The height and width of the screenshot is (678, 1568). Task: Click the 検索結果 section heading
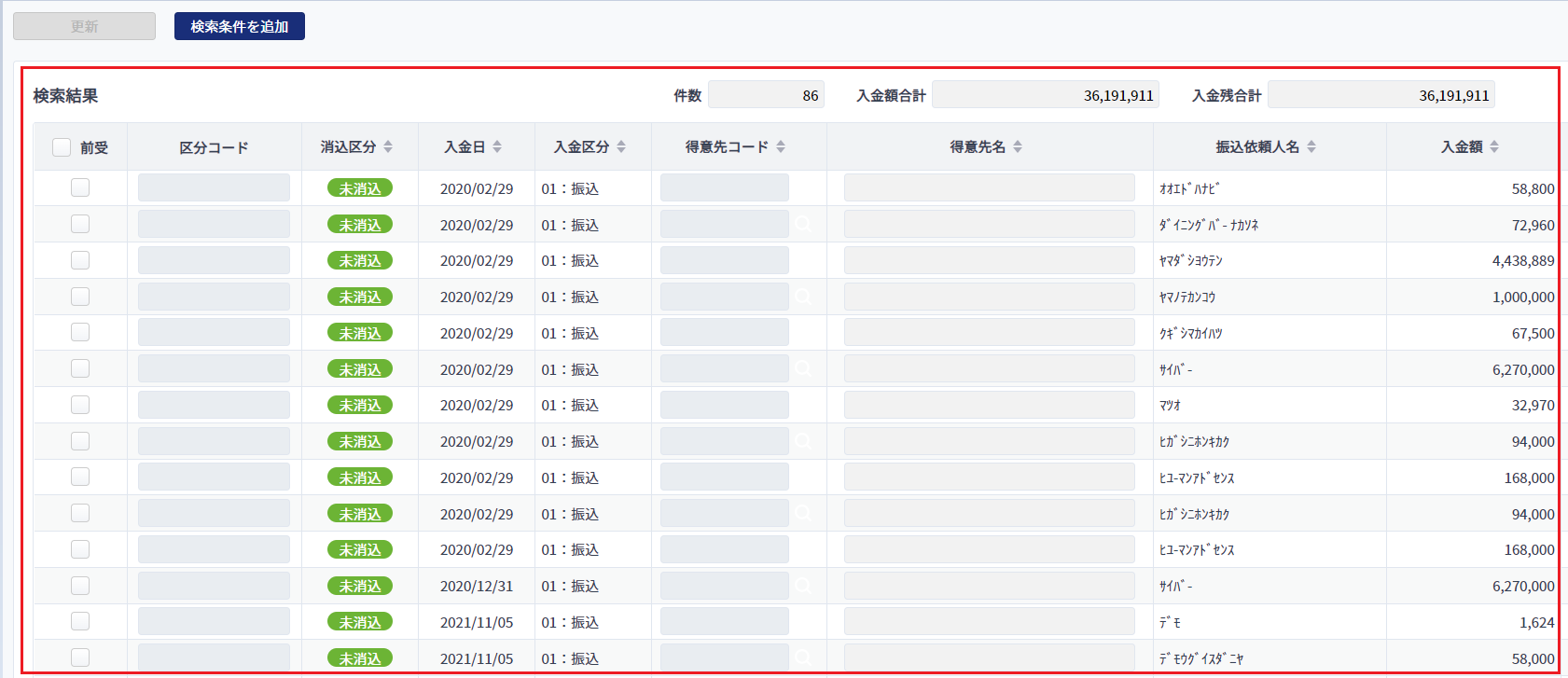[x=65, y=95]
